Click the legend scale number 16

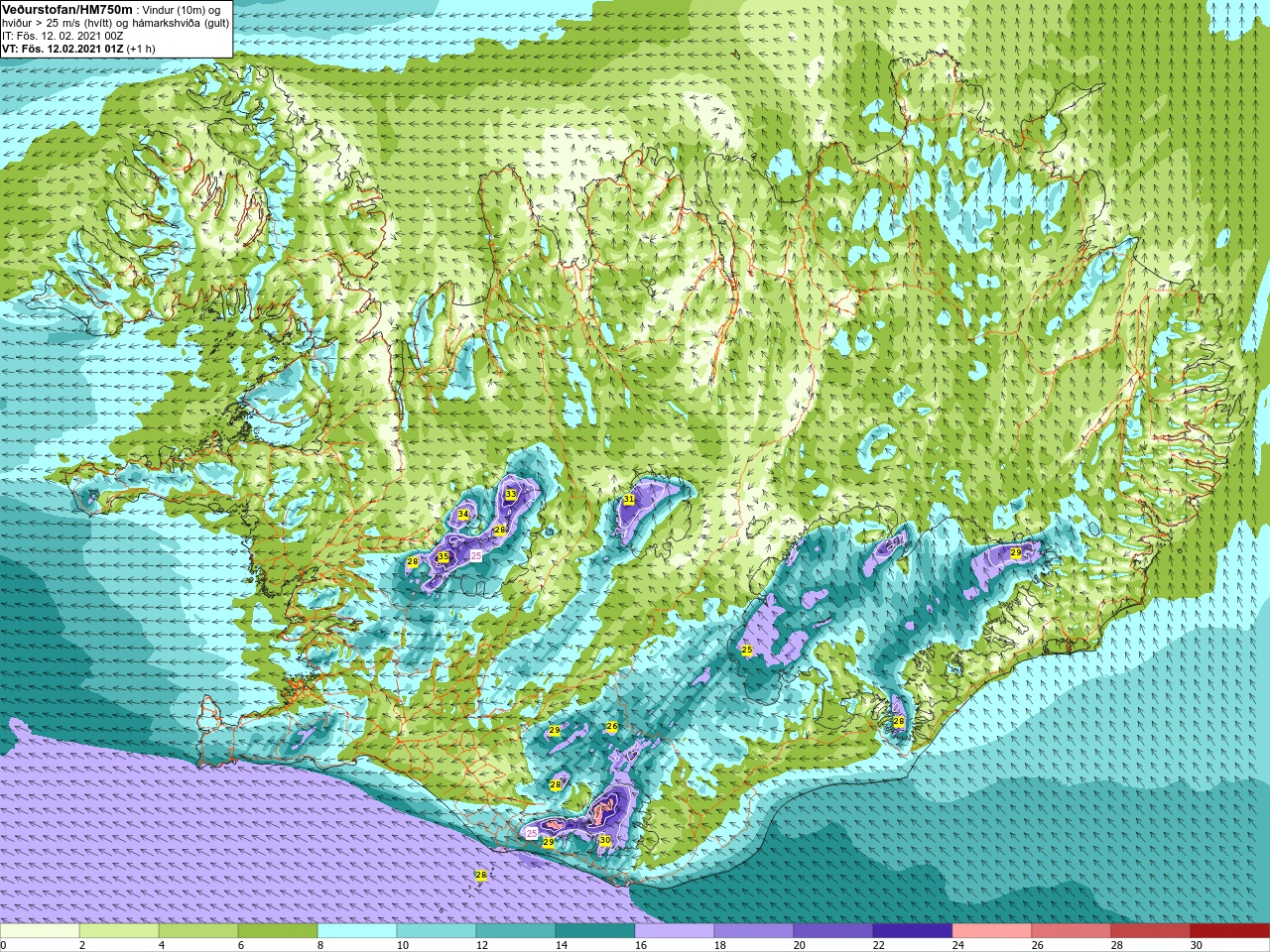641,945
